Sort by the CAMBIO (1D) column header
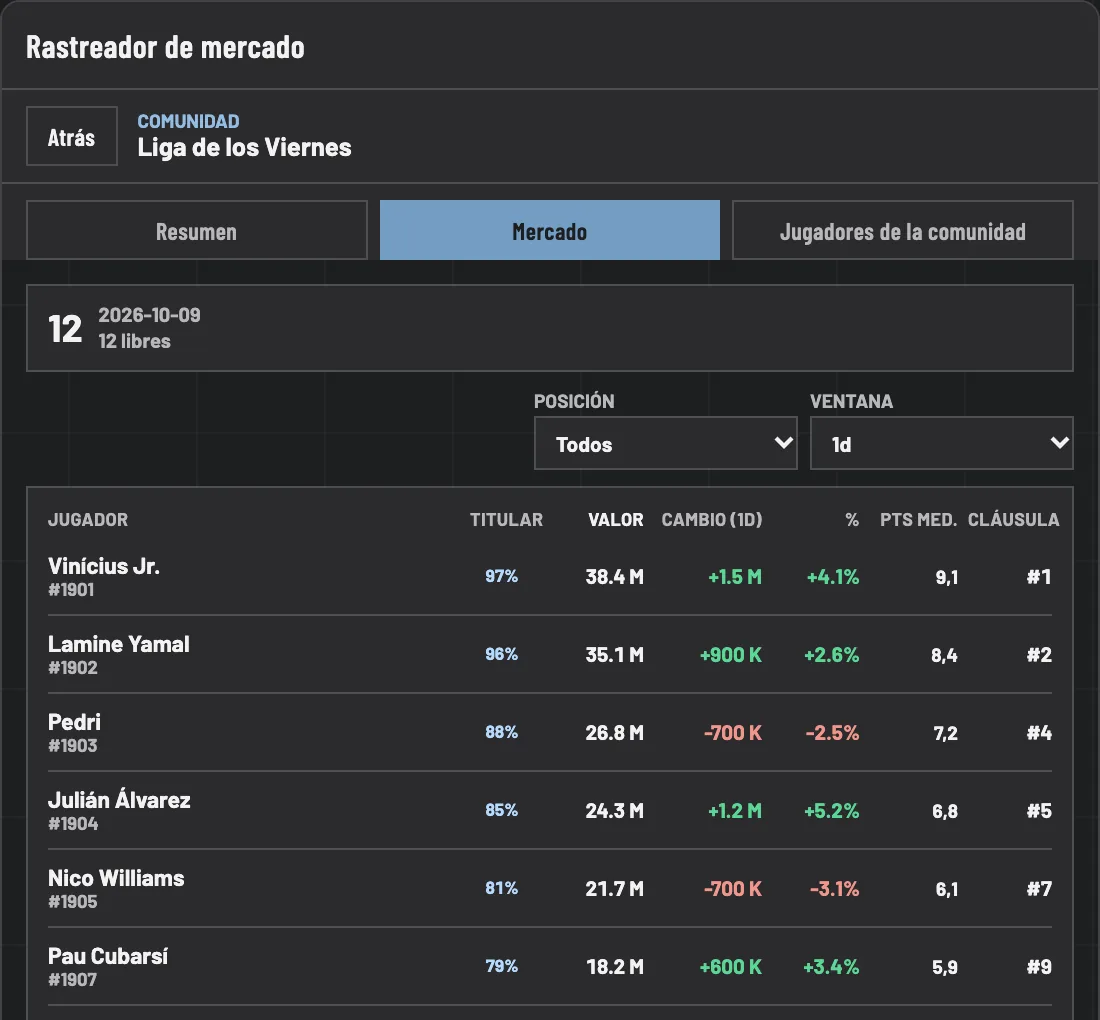This screenshot has height=1020, width=1100. (x=711, y=520)
